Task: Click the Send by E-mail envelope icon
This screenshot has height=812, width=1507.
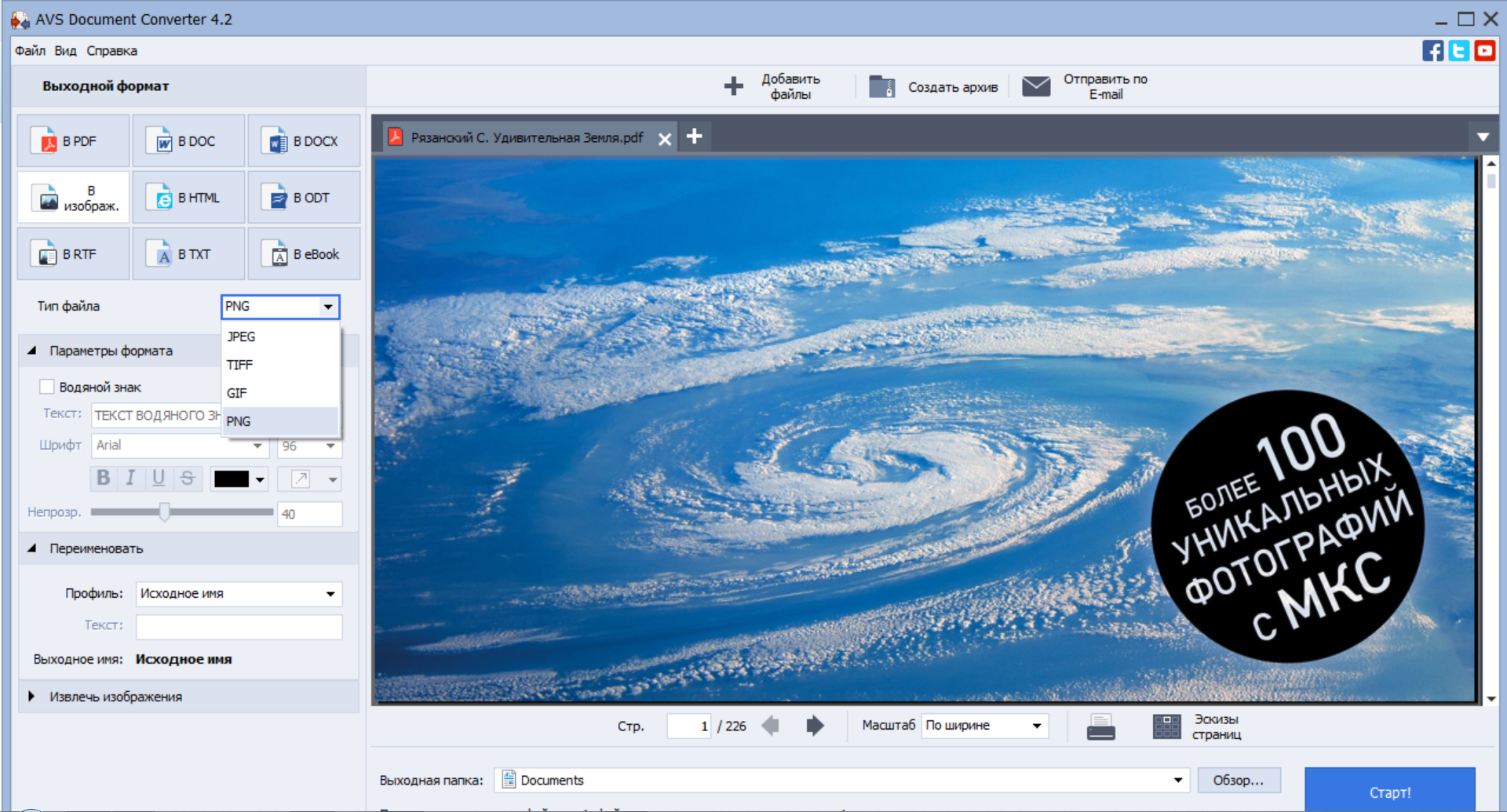Action: point(1036,86)
